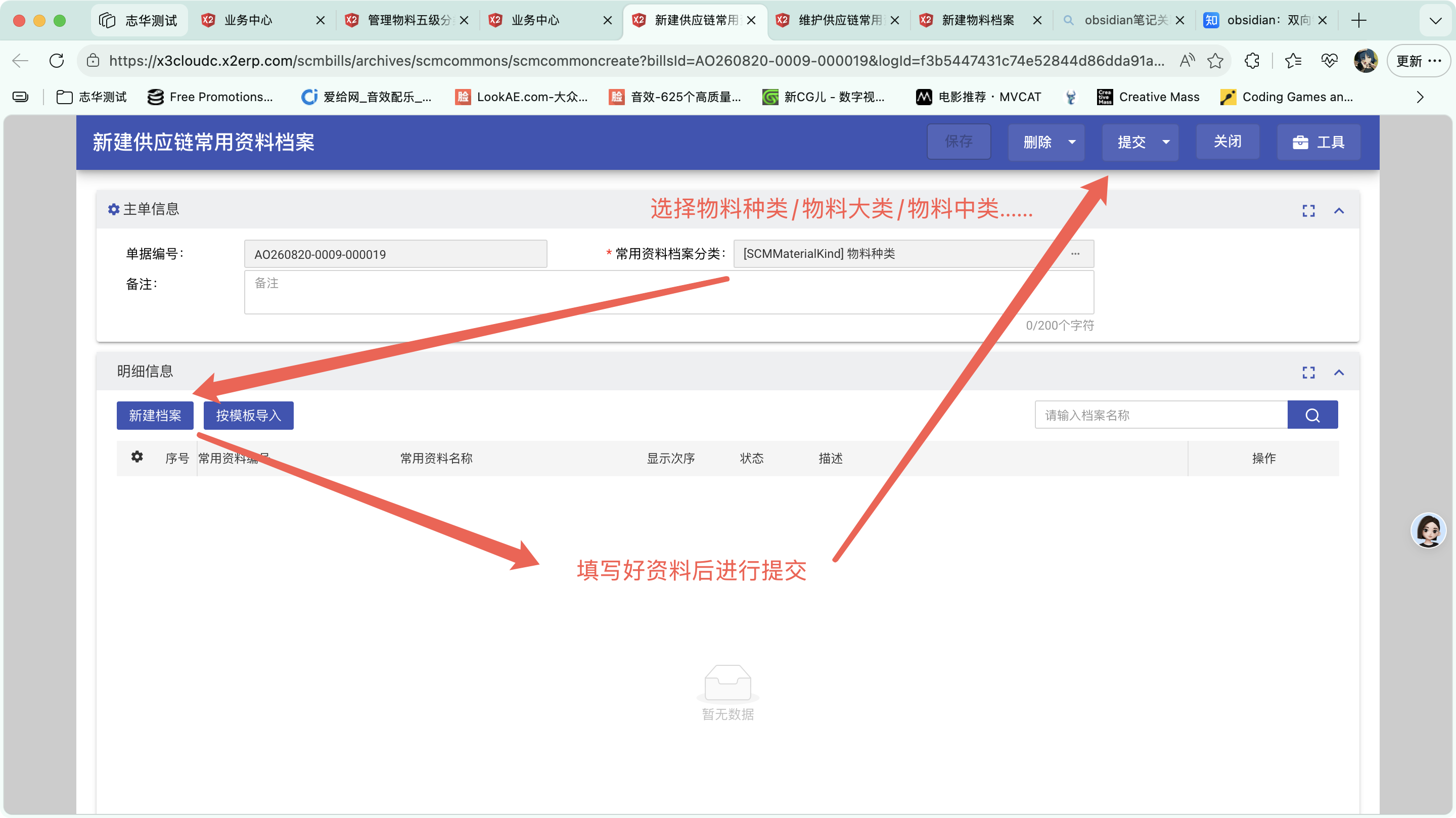The width and height of the screenshot is (1456, 818).
Task: Expand 明细信息 panel to fullscreen
Action: [x=1308, y=372]
